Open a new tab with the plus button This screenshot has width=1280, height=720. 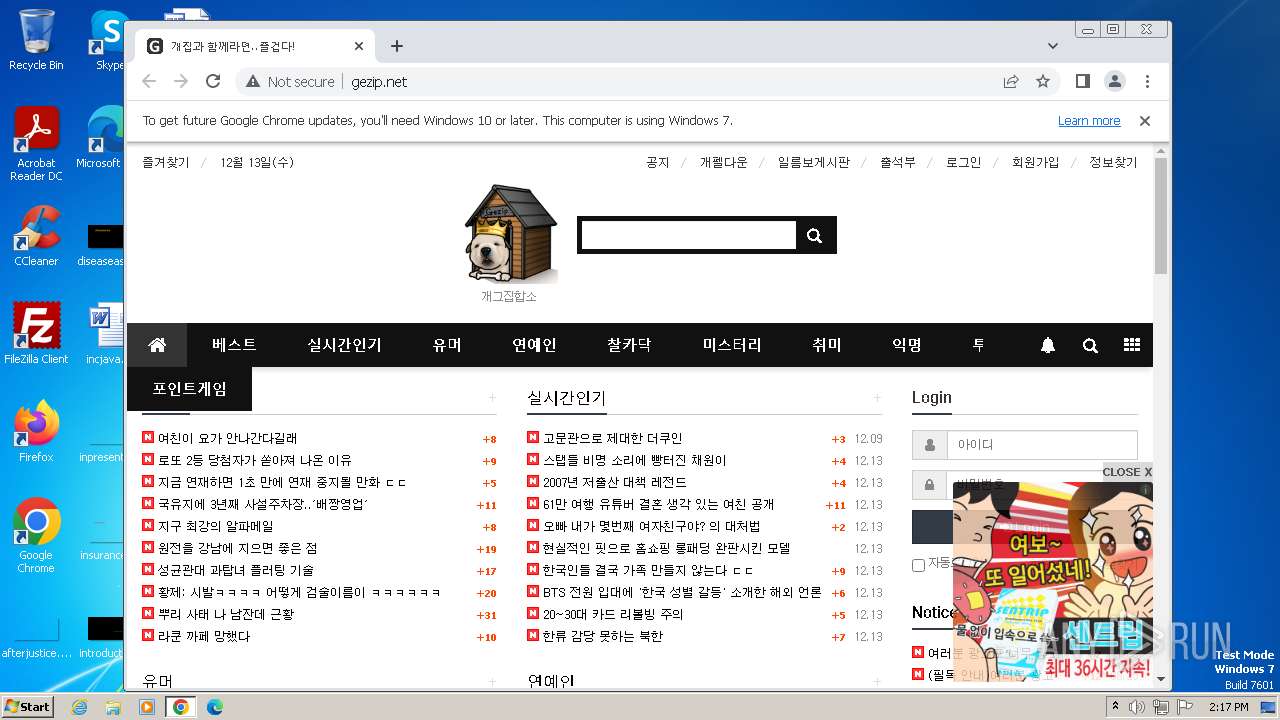(x=397, y=46)
